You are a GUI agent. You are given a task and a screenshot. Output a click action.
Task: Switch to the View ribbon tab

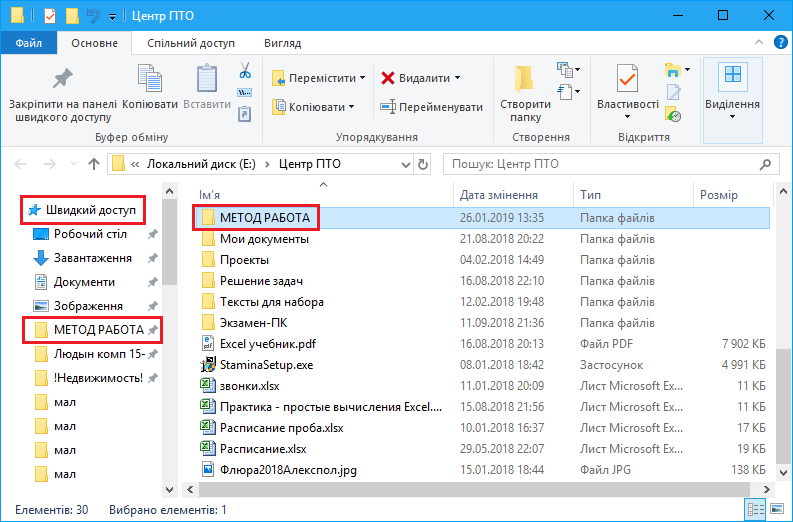[x=283, y=43]
